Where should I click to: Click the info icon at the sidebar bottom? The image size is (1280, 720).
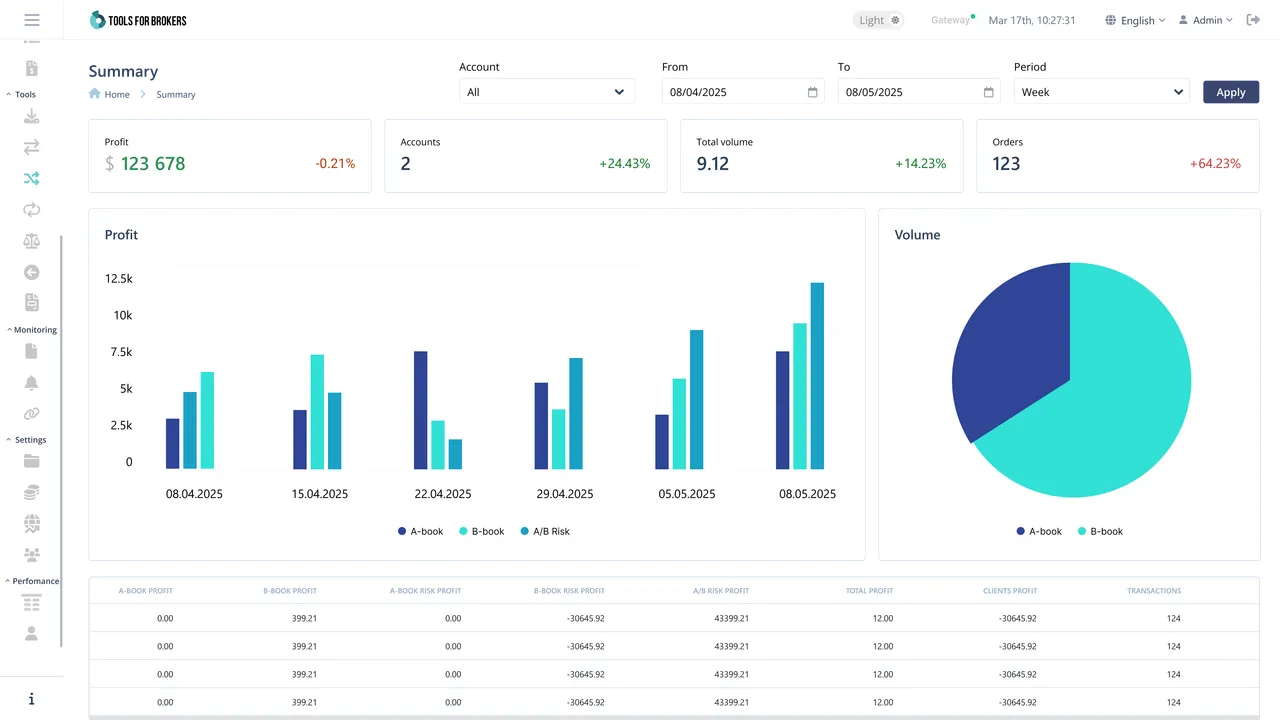tap(33, 698)
